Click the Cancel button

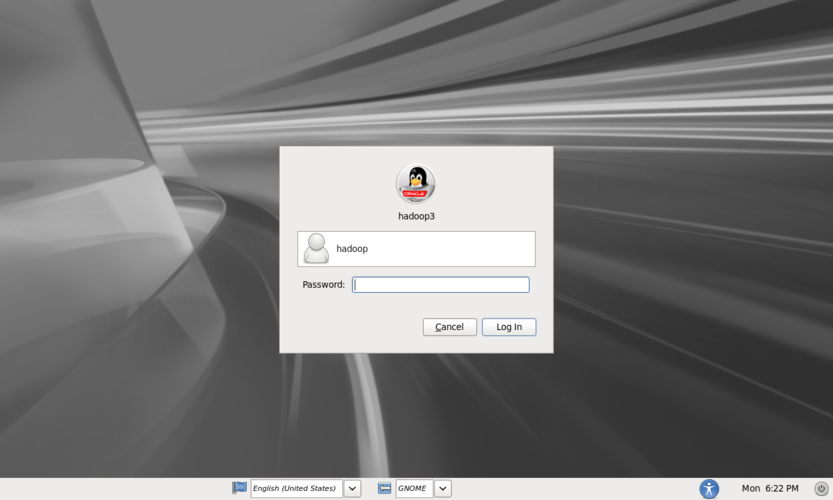(x=450, y=327)
